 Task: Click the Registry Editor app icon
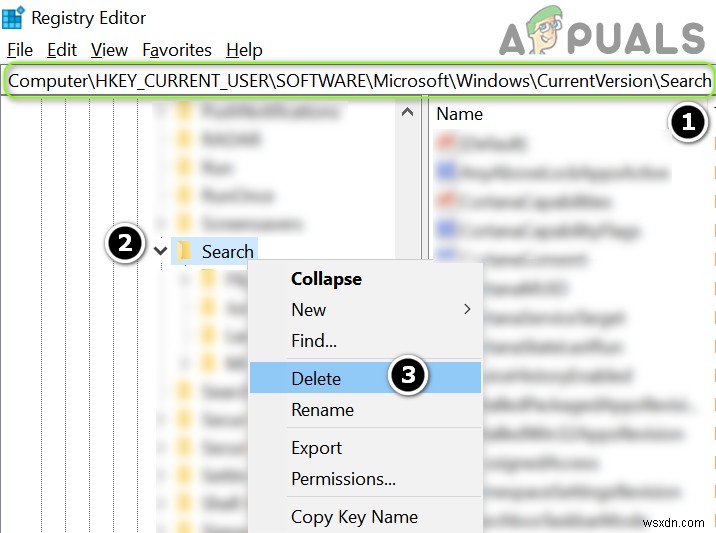pos(13,18)
